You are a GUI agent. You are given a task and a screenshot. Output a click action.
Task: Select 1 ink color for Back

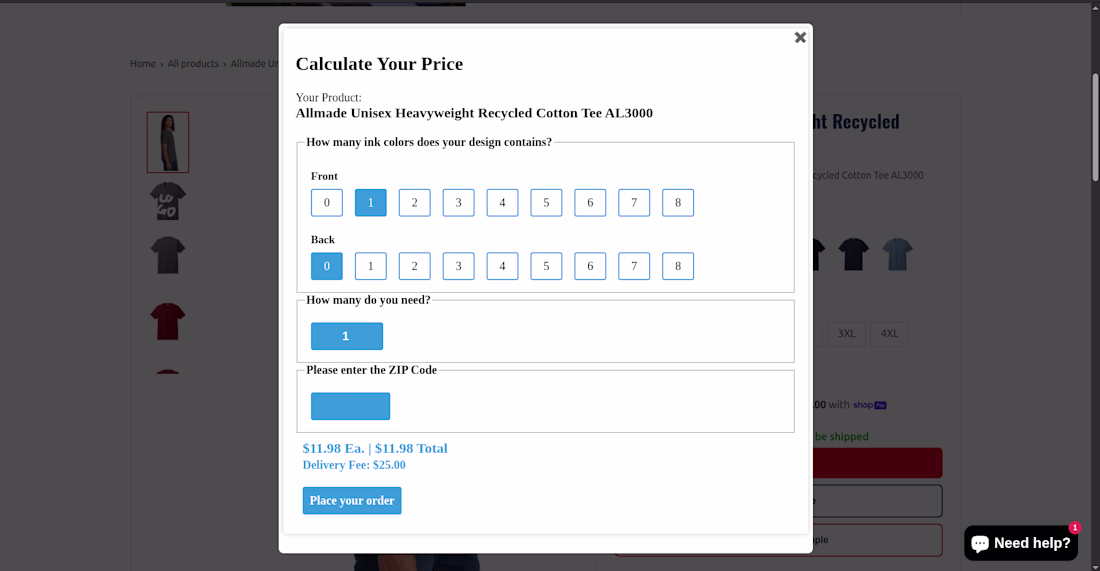pyautogui.click(x=371, y=267)
